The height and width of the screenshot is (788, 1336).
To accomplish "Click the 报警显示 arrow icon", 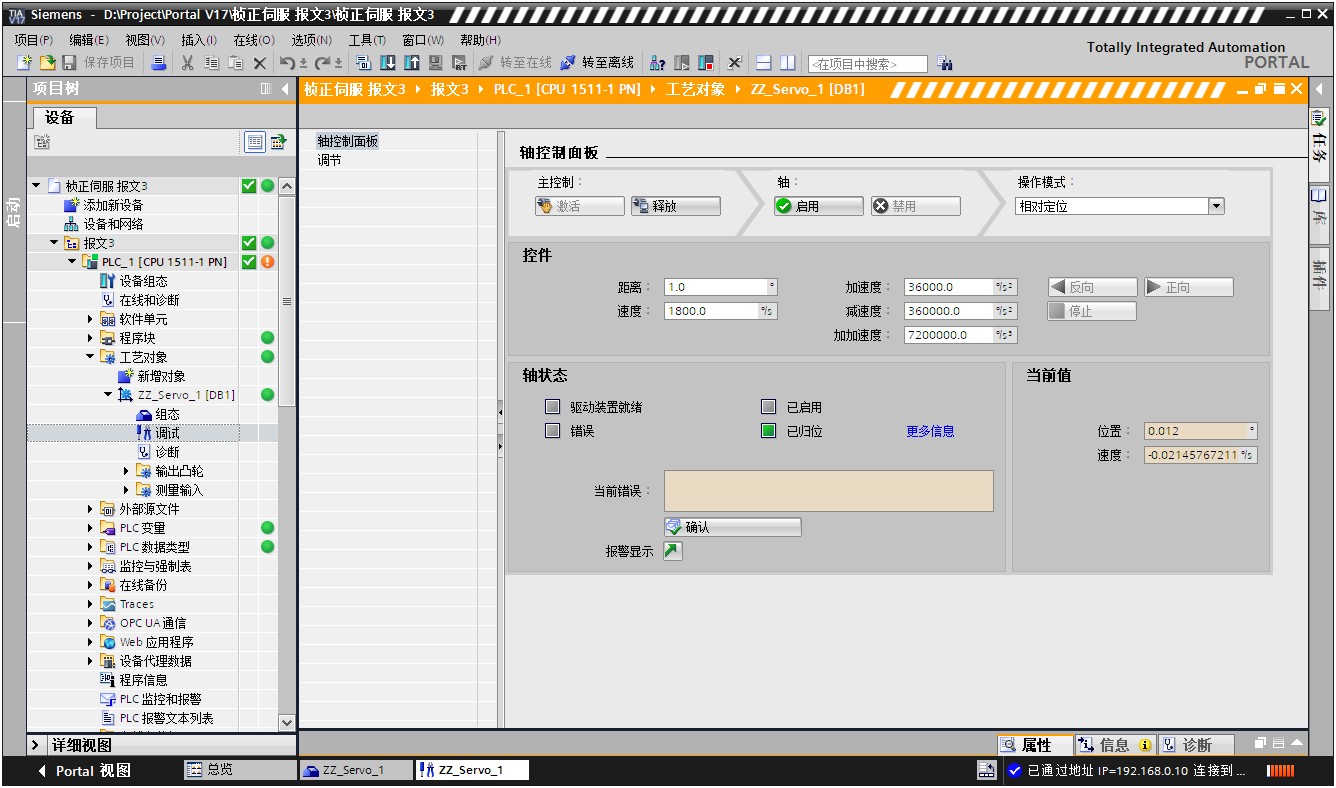I will pos(673,551).
